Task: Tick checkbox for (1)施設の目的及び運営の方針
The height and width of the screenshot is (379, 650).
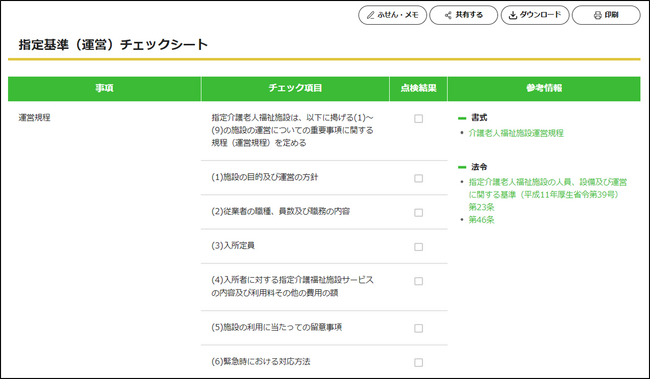Action: click(419, 178)
